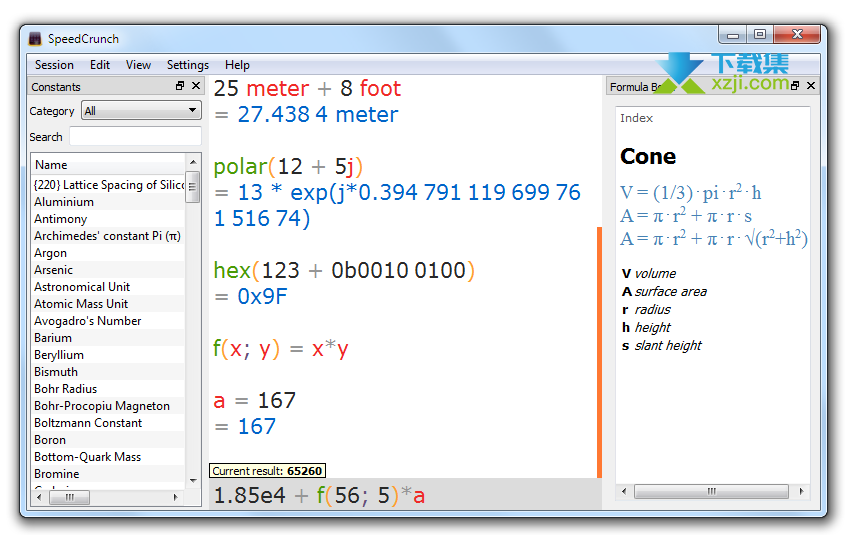Open the Session menu

[x=54, y=65]
